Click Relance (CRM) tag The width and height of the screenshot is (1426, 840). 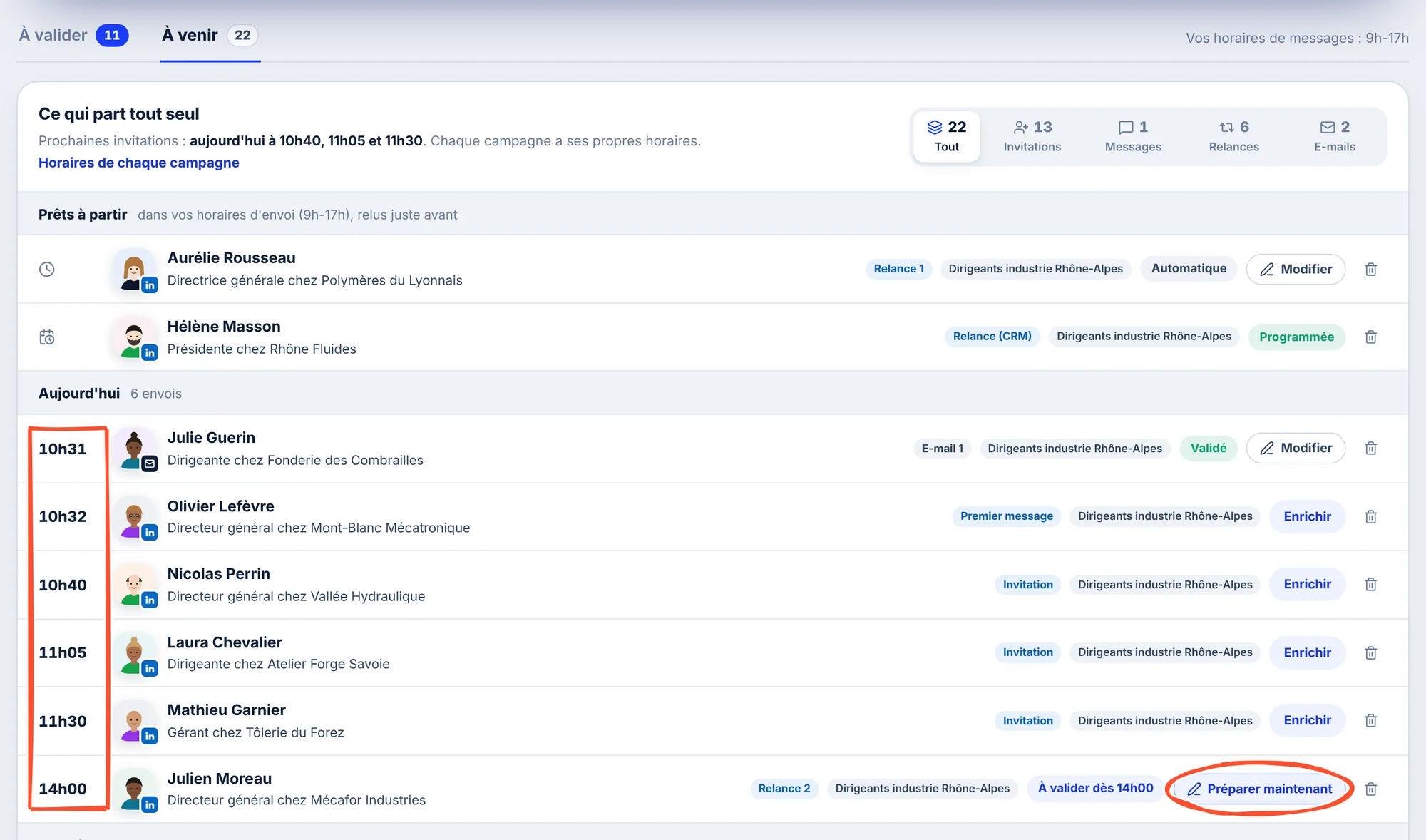click(992, 336)
